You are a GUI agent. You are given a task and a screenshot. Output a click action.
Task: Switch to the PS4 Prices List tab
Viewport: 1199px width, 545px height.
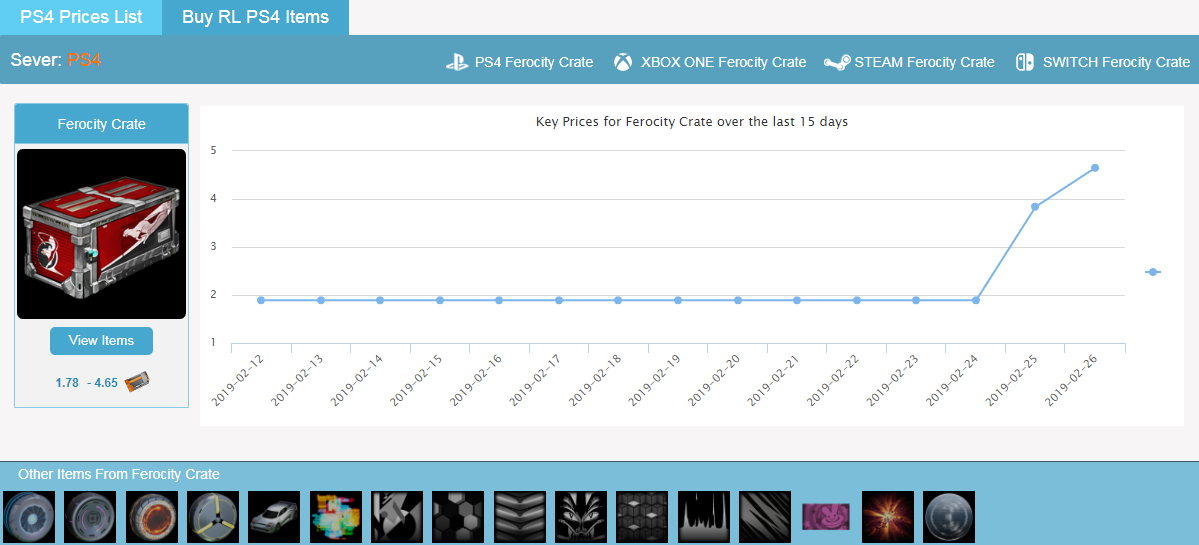81,17
